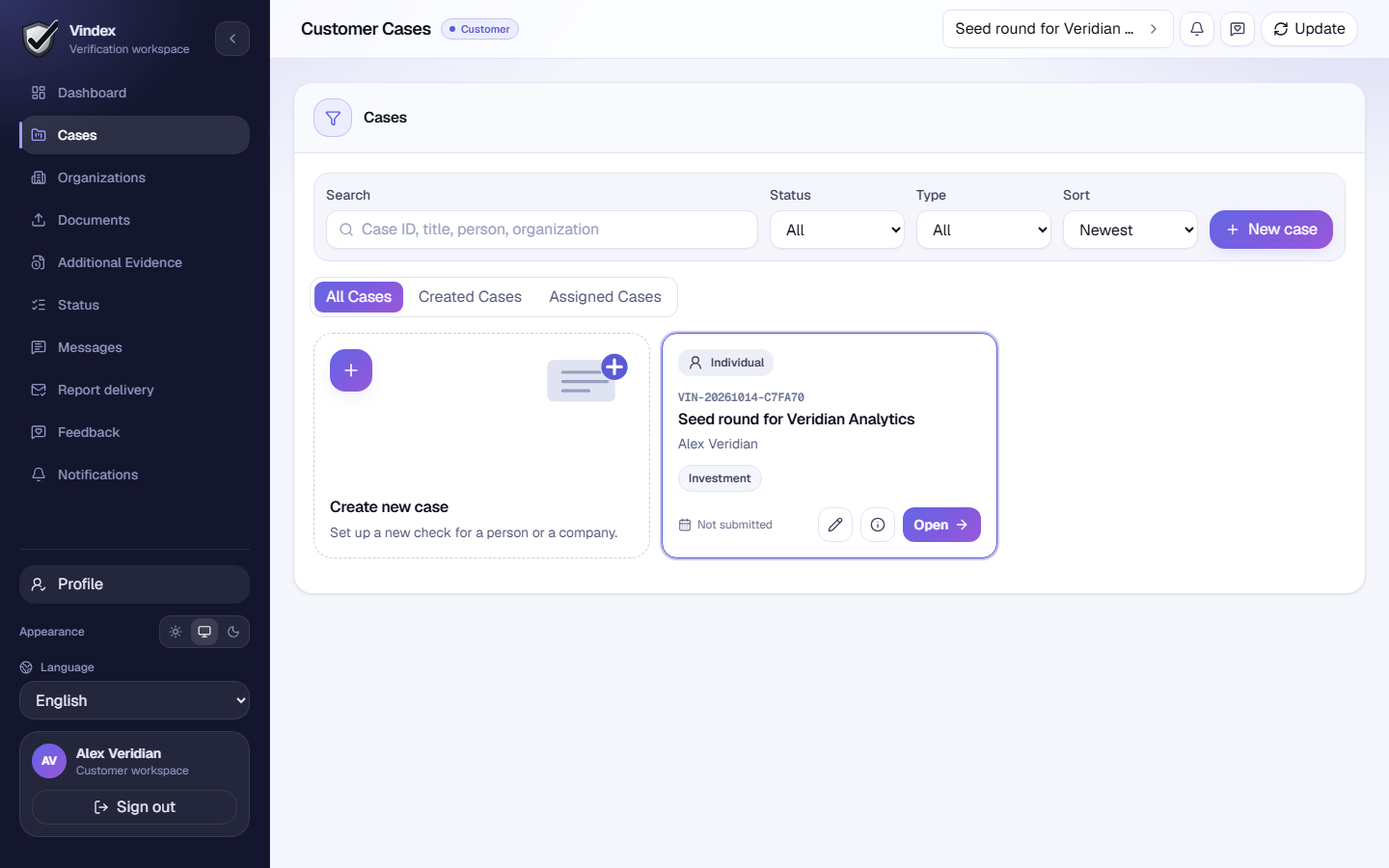Open the messages icon next to the bell
Screen dimensions: 1389x868
coord(1238,29)
